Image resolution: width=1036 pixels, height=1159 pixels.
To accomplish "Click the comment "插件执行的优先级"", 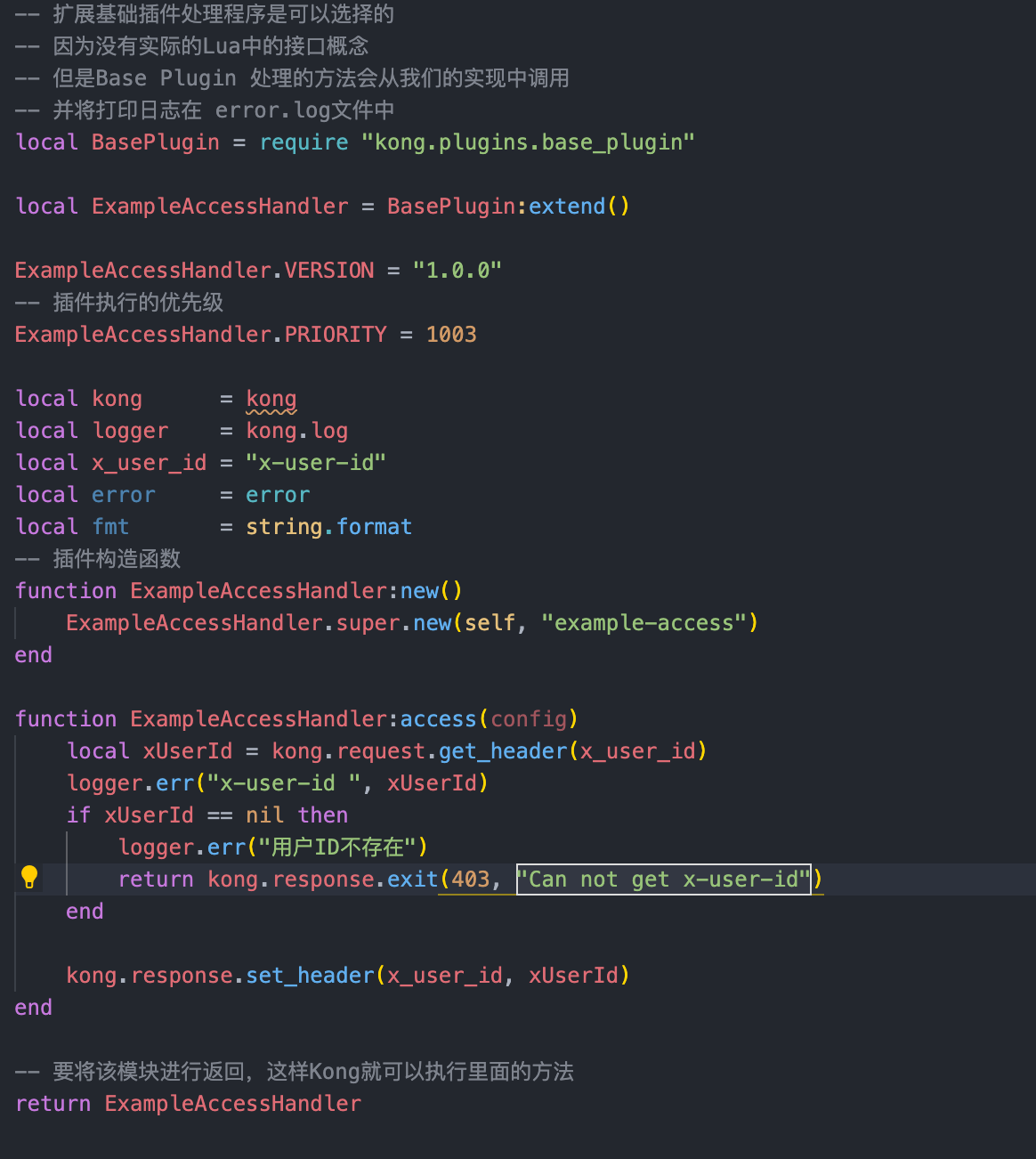I will click(119, 303).
